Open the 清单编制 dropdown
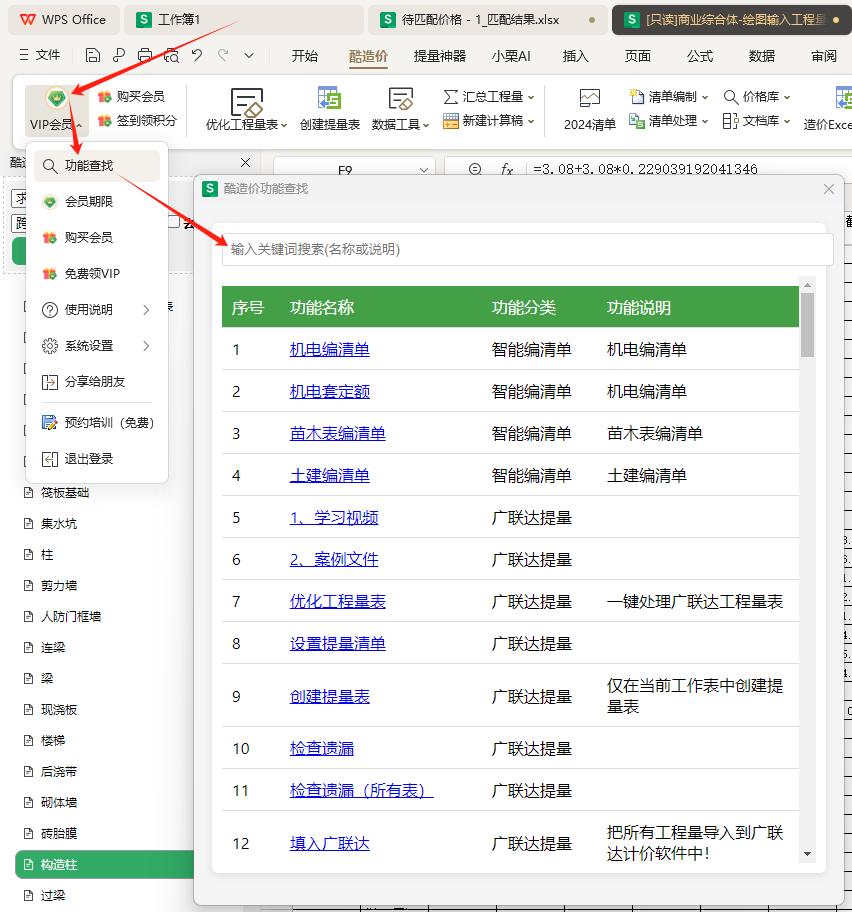This screenshot has width=852, height=912. tap(668, 97)
